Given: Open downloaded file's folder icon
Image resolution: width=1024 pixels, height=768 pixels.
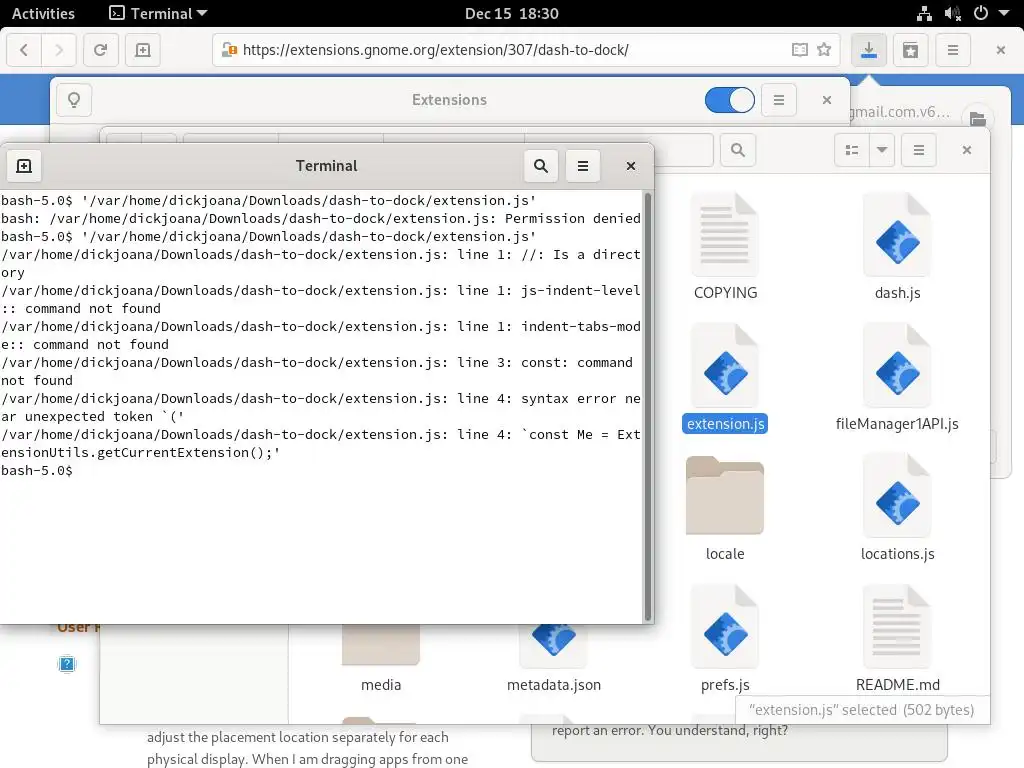Looking at the screenshot, I should tap(977, 118).
